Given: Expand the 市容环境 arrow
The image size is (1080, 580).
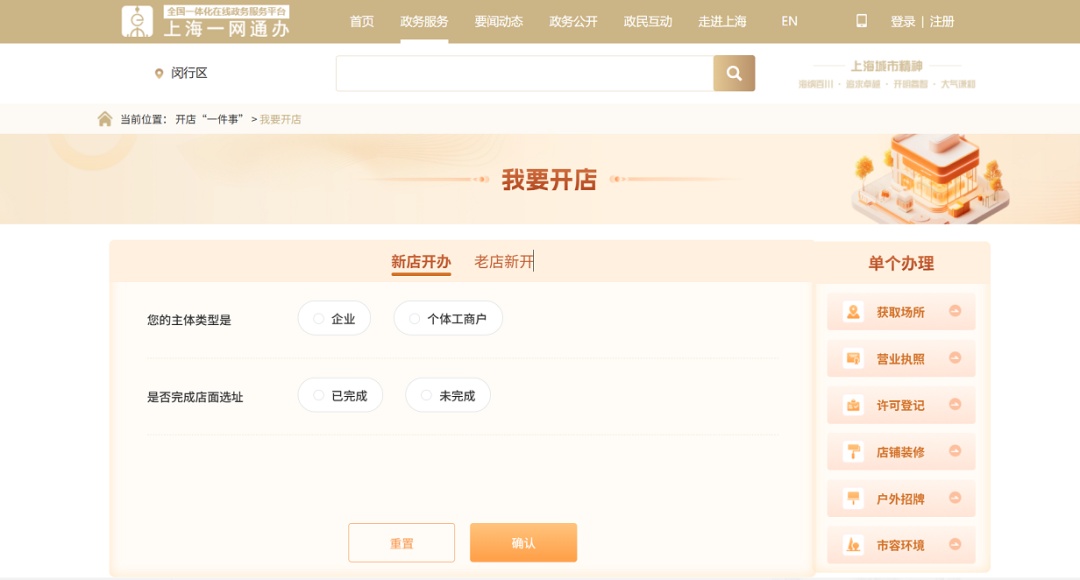Looking at the screenshot, I should 955,544.
